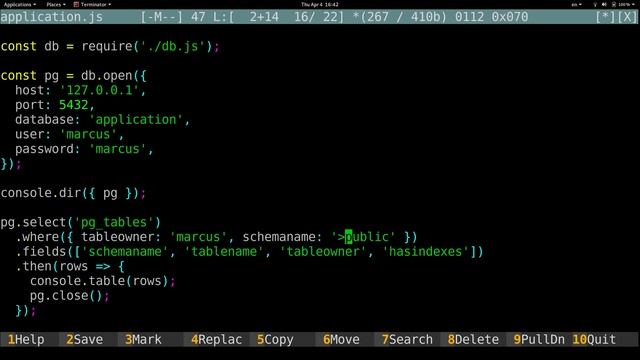640x360 pixels.
Task: Click the 0x070 hex value in status line
Action: (x=510, y=17)
